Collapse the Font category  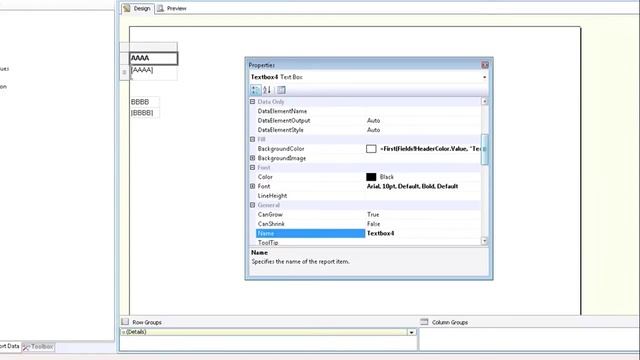tap(252, 167)
